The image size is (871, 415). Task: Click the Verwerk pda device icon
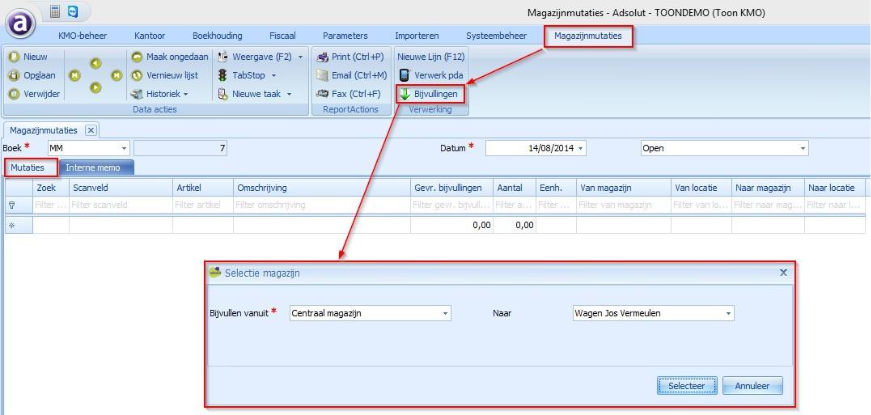pyautogui.click(x=405, y=76)
